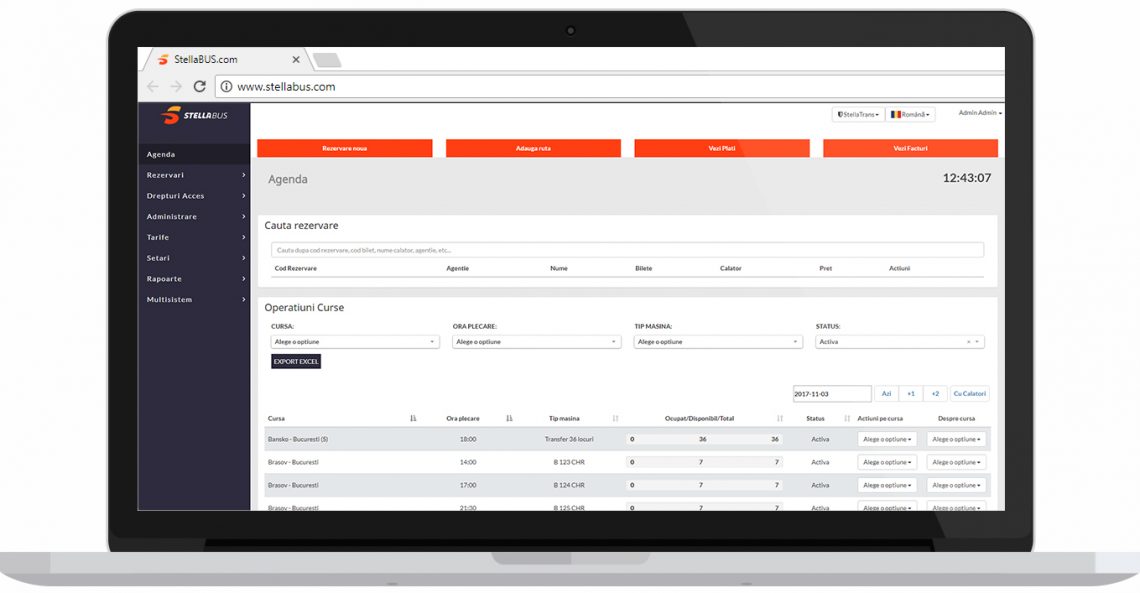This screenshot has height=593, width=1140.
Task: Expand the Setari sidebar menu
Action: (193, 258)
